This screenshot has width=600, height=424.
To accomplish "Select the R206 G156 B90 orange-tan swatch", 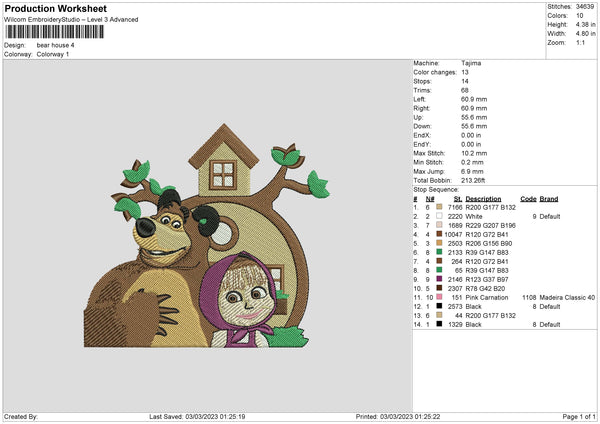I will coord(439,243).
